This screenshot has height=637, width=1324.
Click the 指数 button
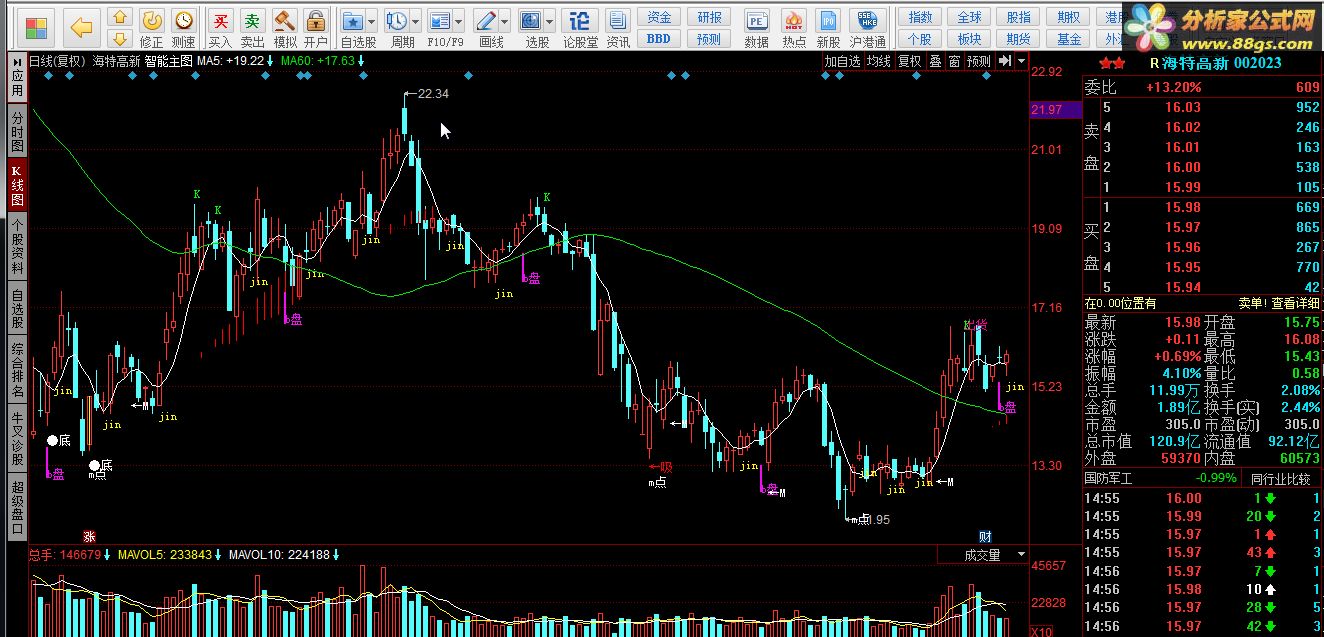pos(920,18)
